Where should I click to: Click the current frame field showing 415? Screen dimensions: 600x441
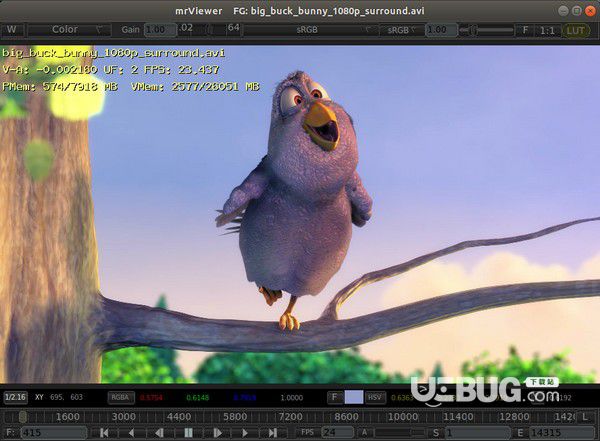(54, 433)
